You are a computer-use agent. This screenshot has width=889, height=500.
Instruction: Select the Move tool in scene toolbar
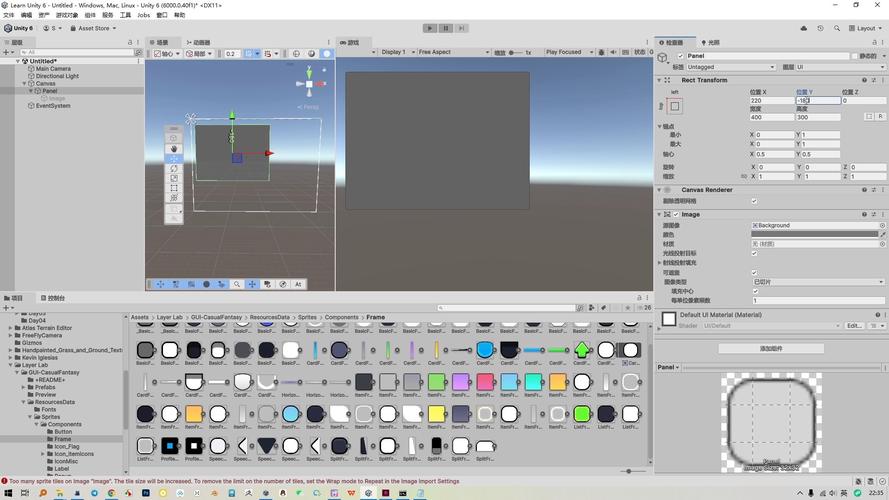tap(174, 159)
